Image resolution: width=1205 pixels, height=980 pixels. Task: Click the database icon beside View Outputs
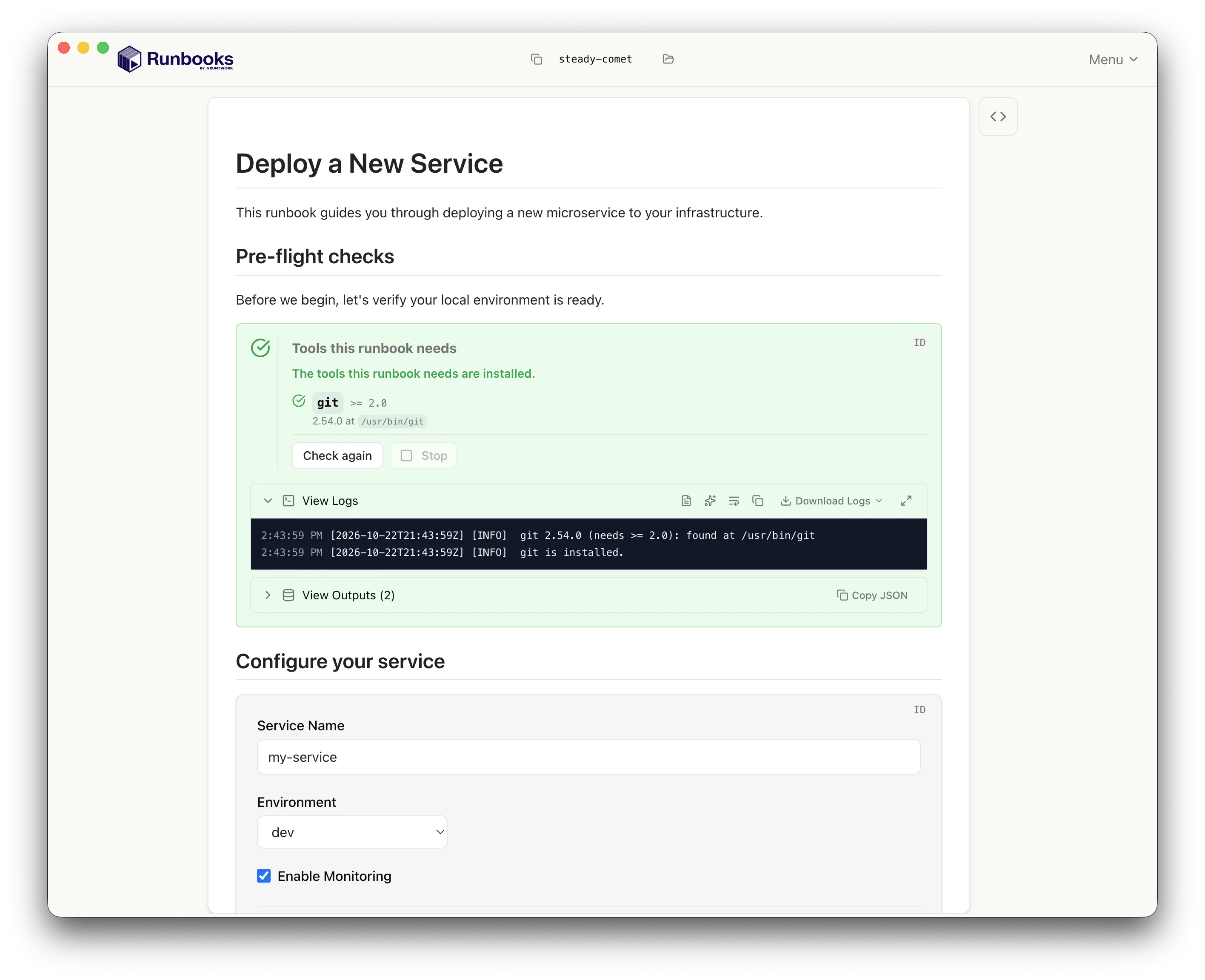coord(288,595)
